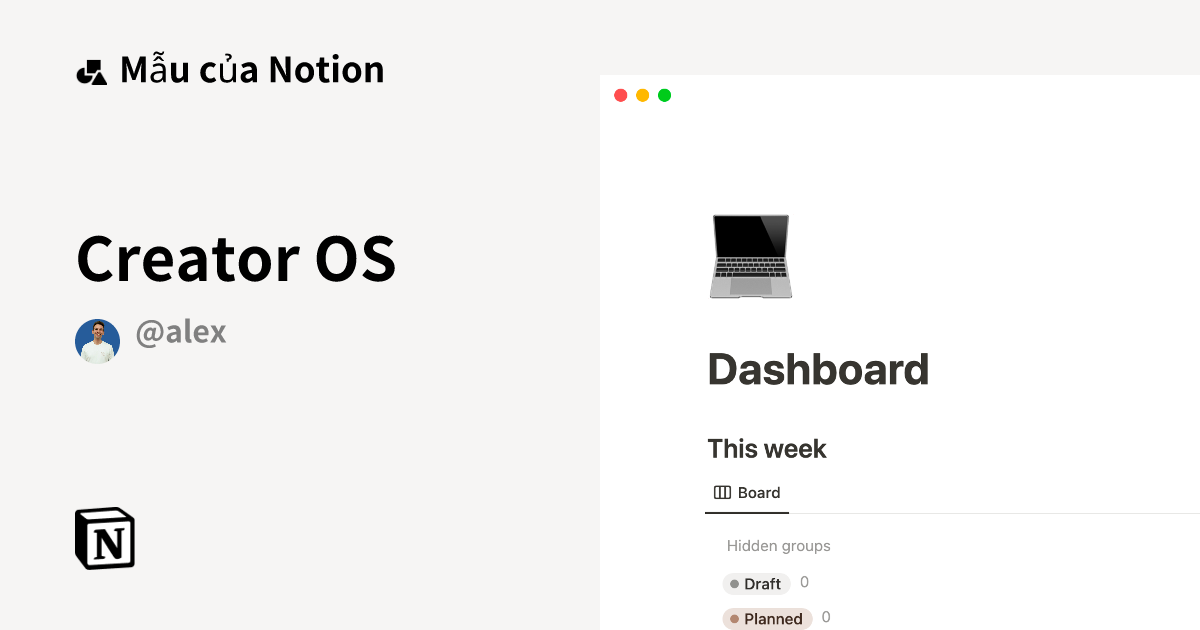Click the laptop emoji above Dashboard
This screenshot has height=630, width=1200.
[x=750, y=256]
